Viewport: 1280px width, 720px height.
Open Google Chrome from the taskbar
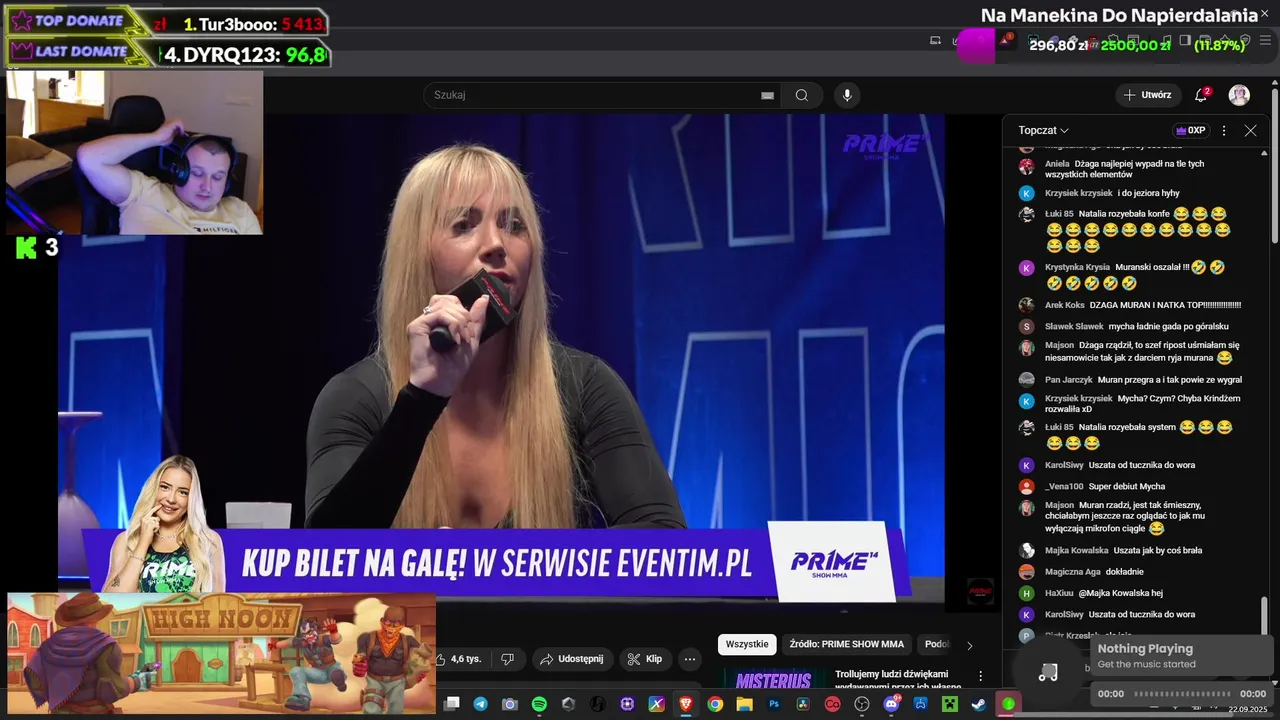tap(715, 704)
